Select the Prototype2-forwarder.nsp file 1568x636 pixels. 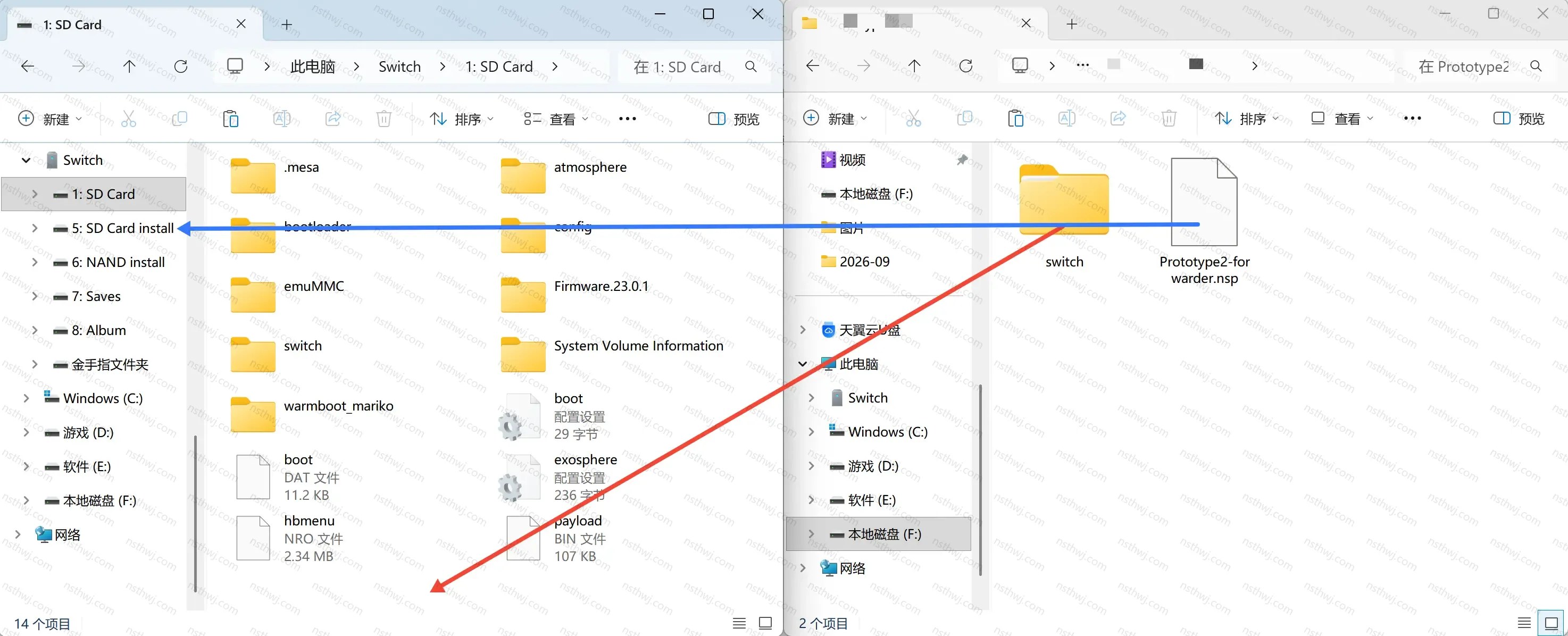1204,222
